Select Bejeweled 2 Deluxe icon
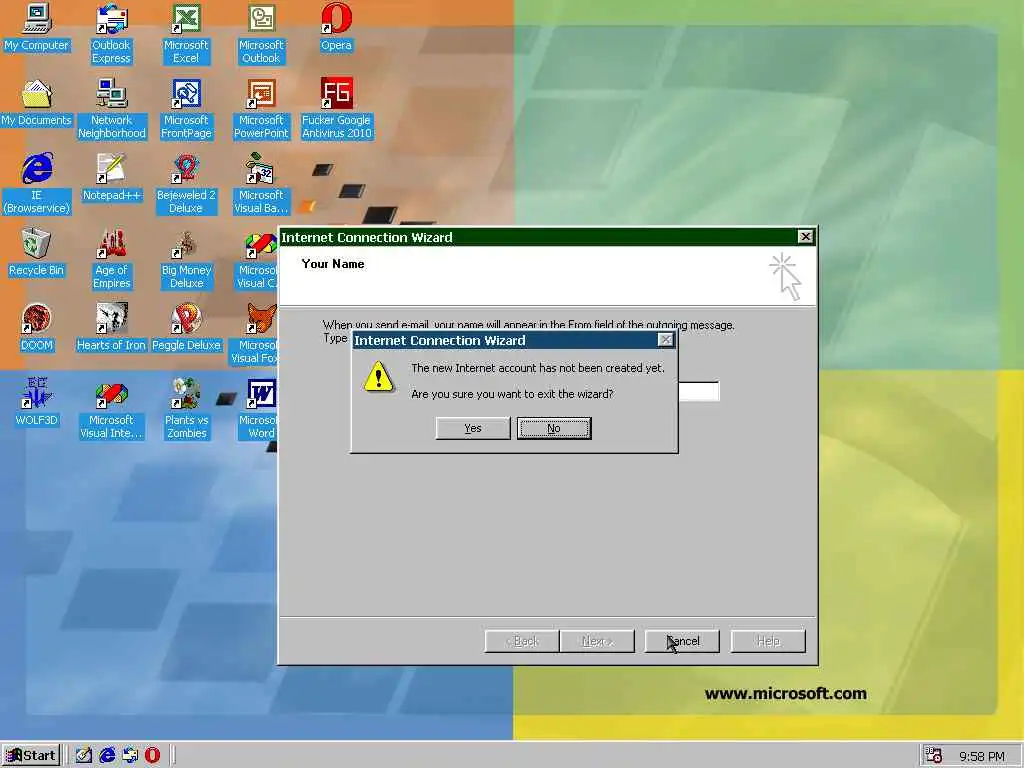The image size is (1024, 768). [x=186, y=184]
